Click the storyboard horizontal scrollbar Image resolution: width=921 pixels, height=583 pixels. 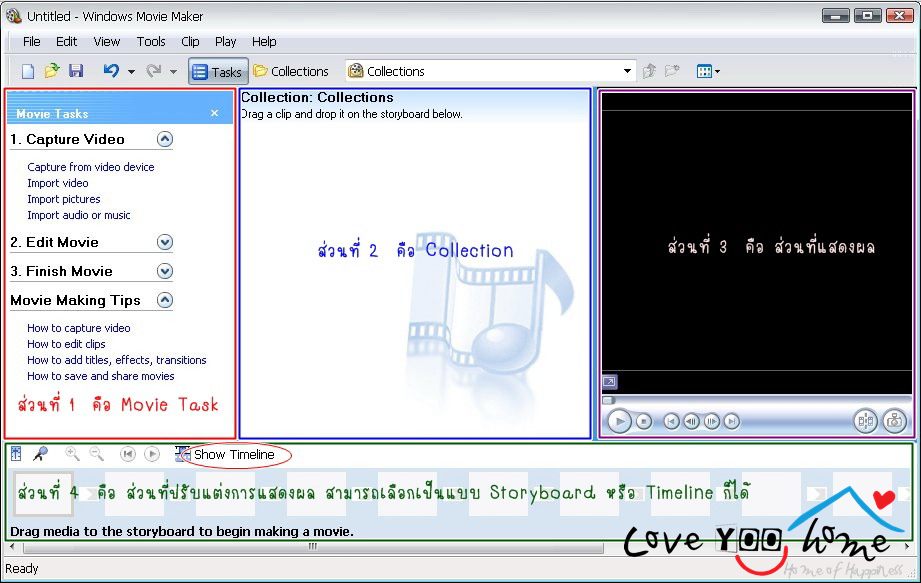(x=312, y=547)
